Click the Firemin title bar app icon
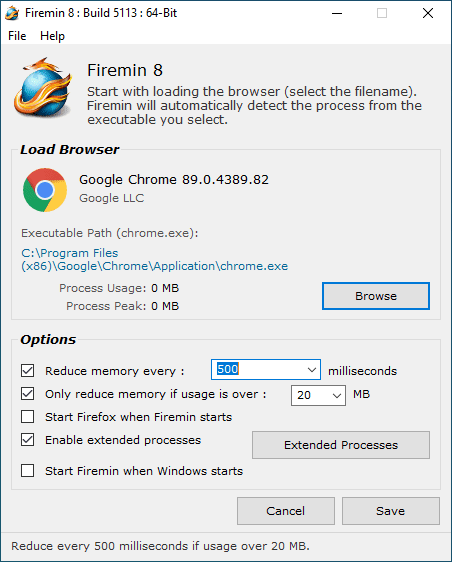The height and width of the screenshot is (562, 452). pos(12,13)
